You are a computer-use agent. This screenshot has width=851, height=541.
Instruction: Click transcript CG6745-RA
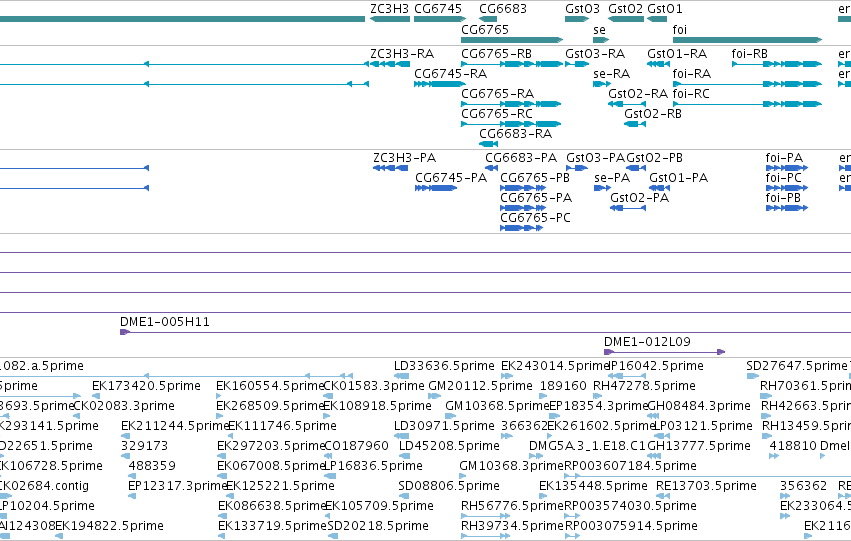click(440, 84)
